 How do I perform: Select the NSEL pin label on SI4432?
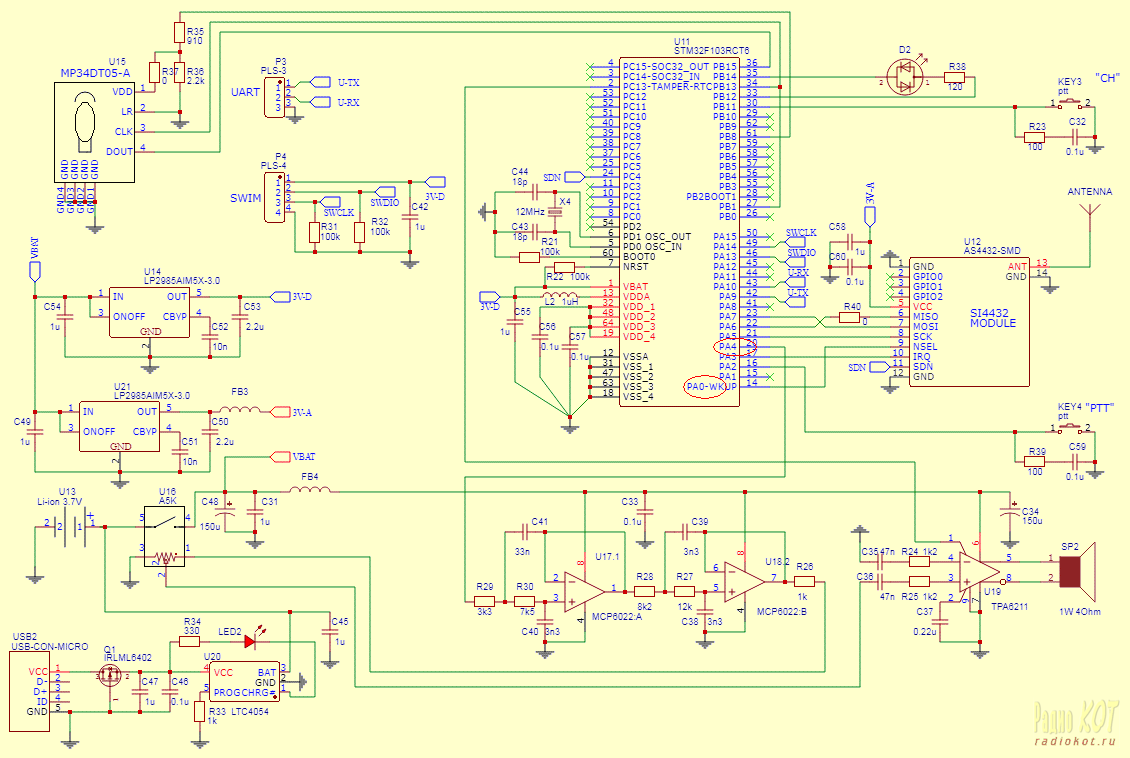925,347
